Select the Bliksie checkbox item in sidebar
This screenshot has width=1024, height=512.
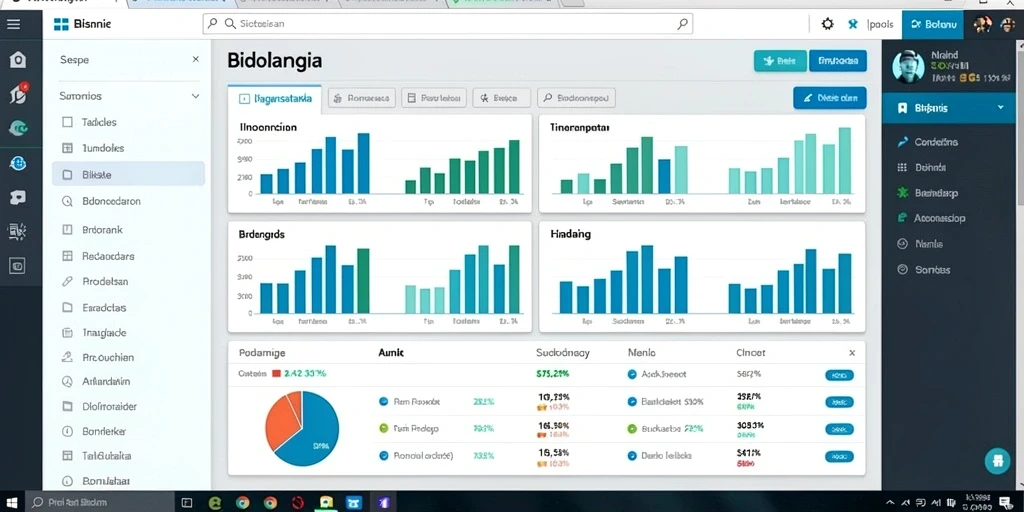67,175
